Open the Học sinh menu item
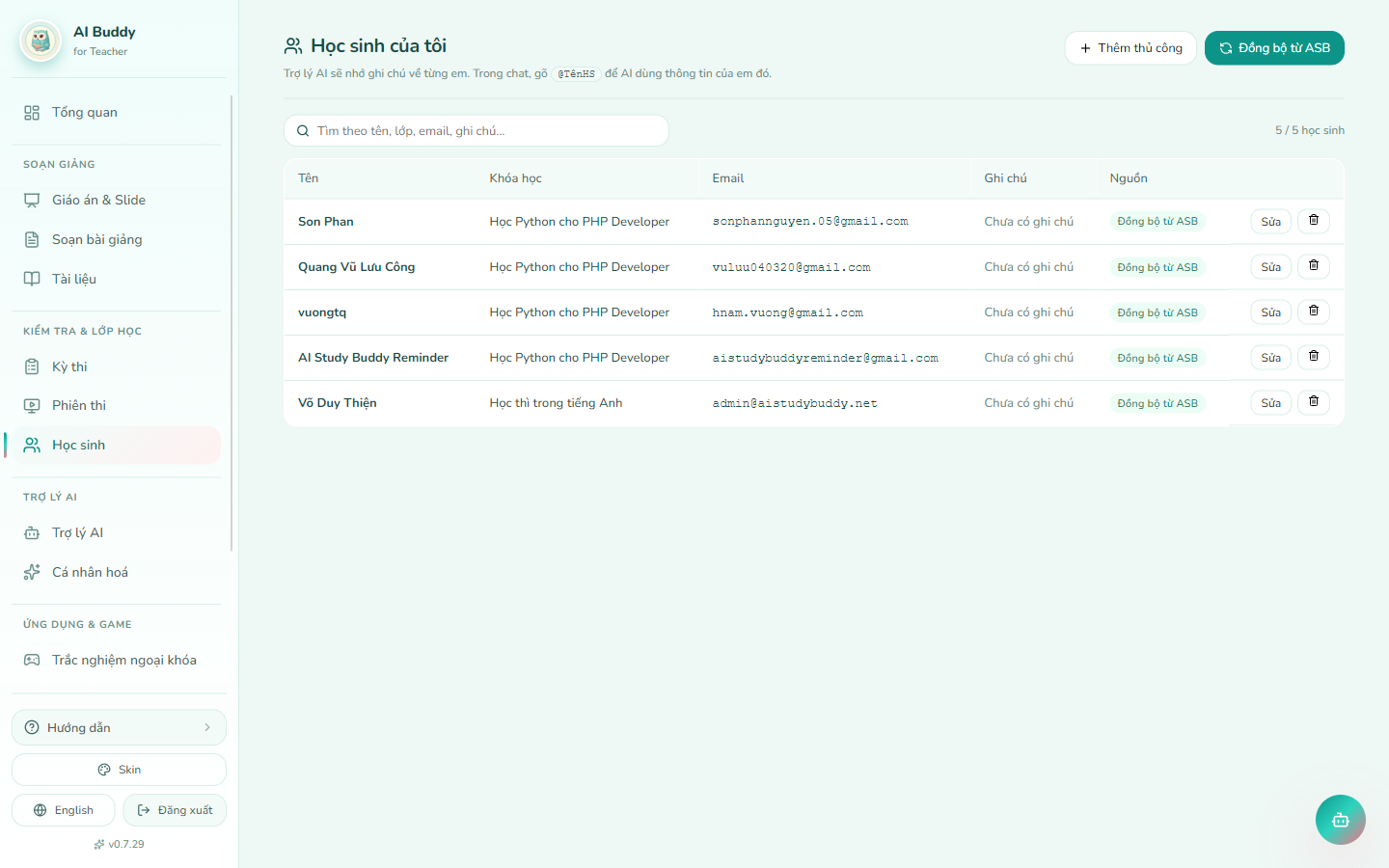 tap(116, 445)
